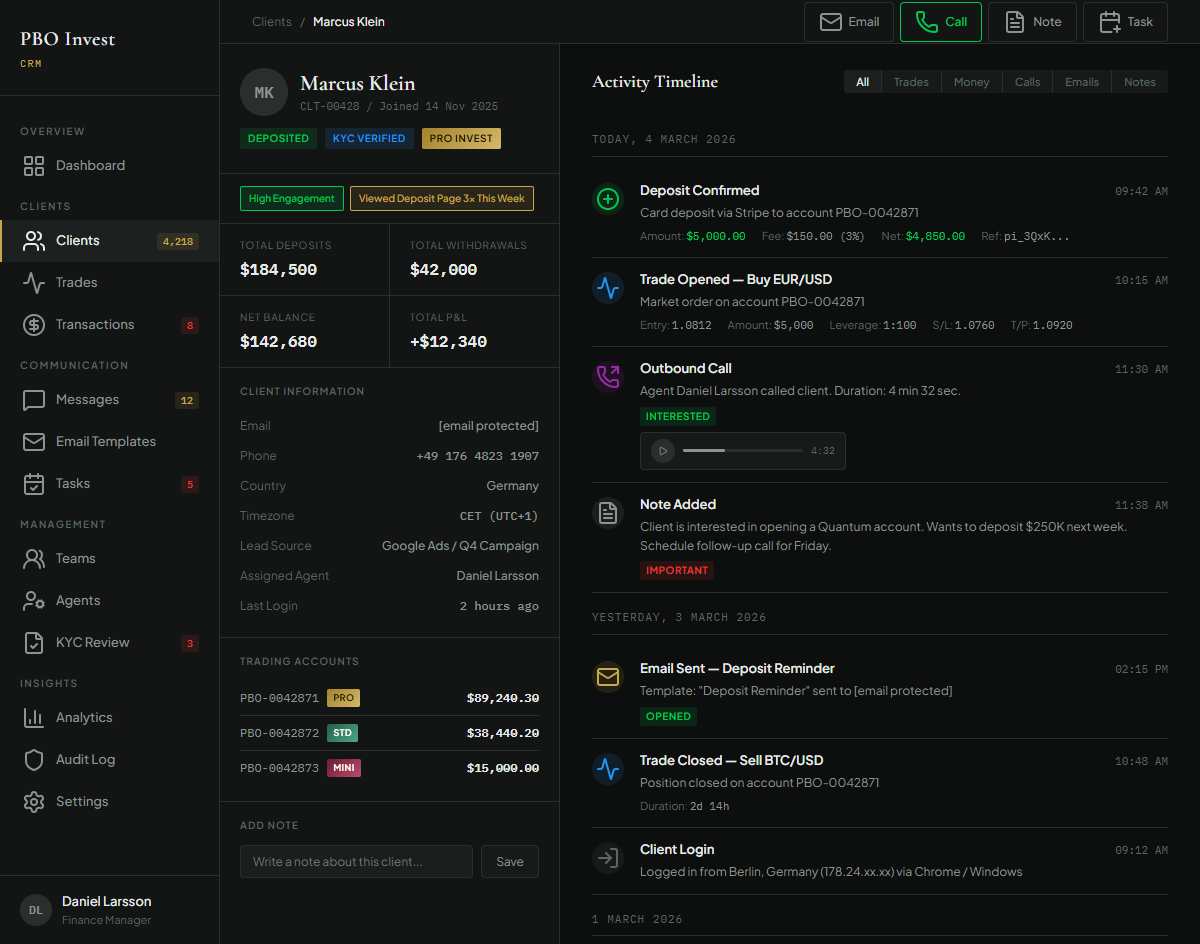
Task: Click the Deposit Confirmed plus-circle icon
Action: click(x=608, y=199)
